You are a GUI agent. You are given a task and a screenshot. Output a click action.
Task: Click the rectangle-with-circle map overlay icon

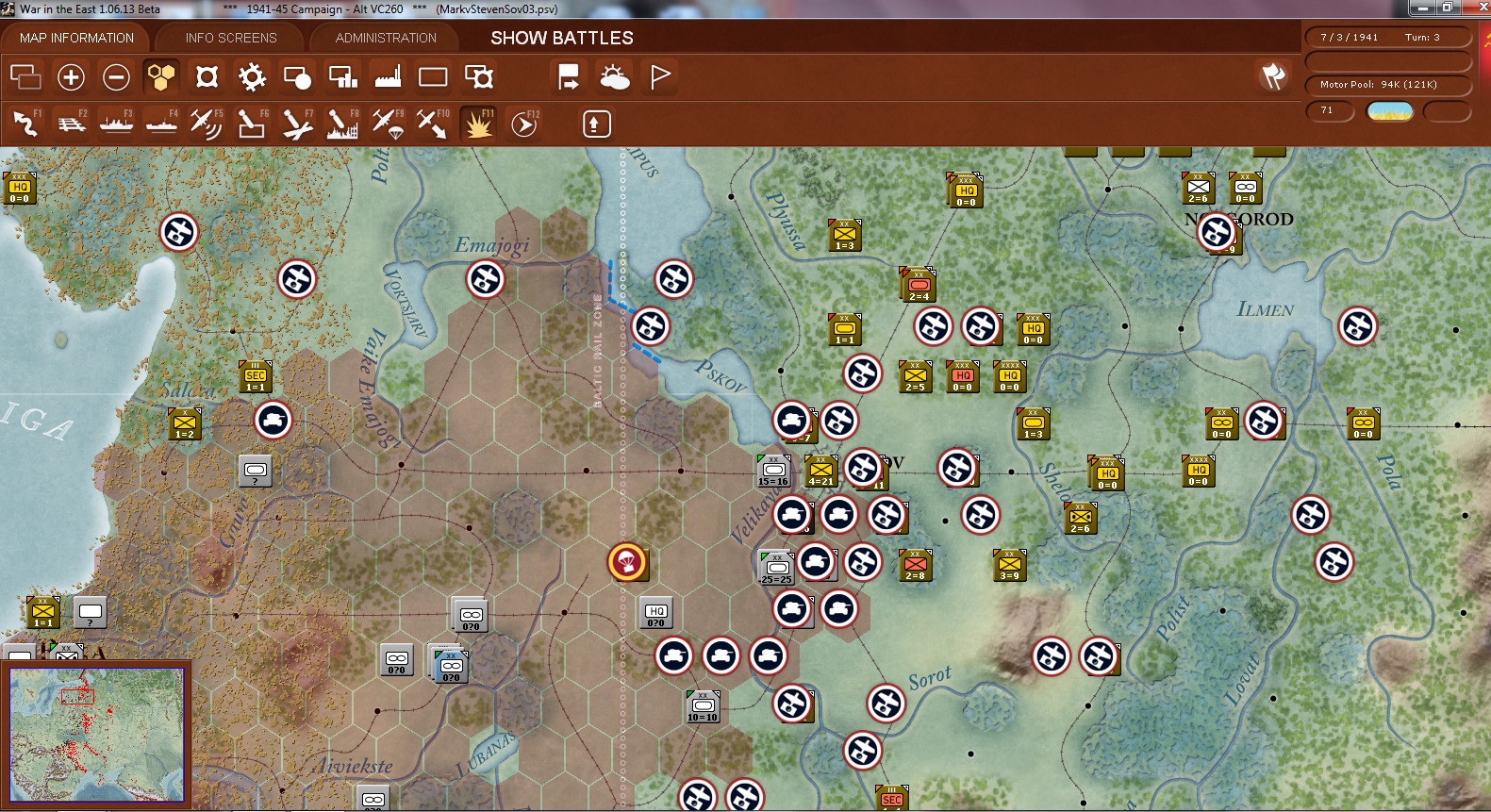click(x=297, y=76)
